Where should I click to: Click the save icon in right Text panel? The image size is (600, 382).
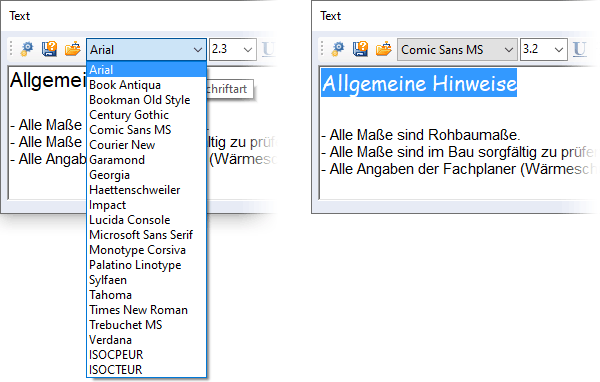(x=361, y=49)
